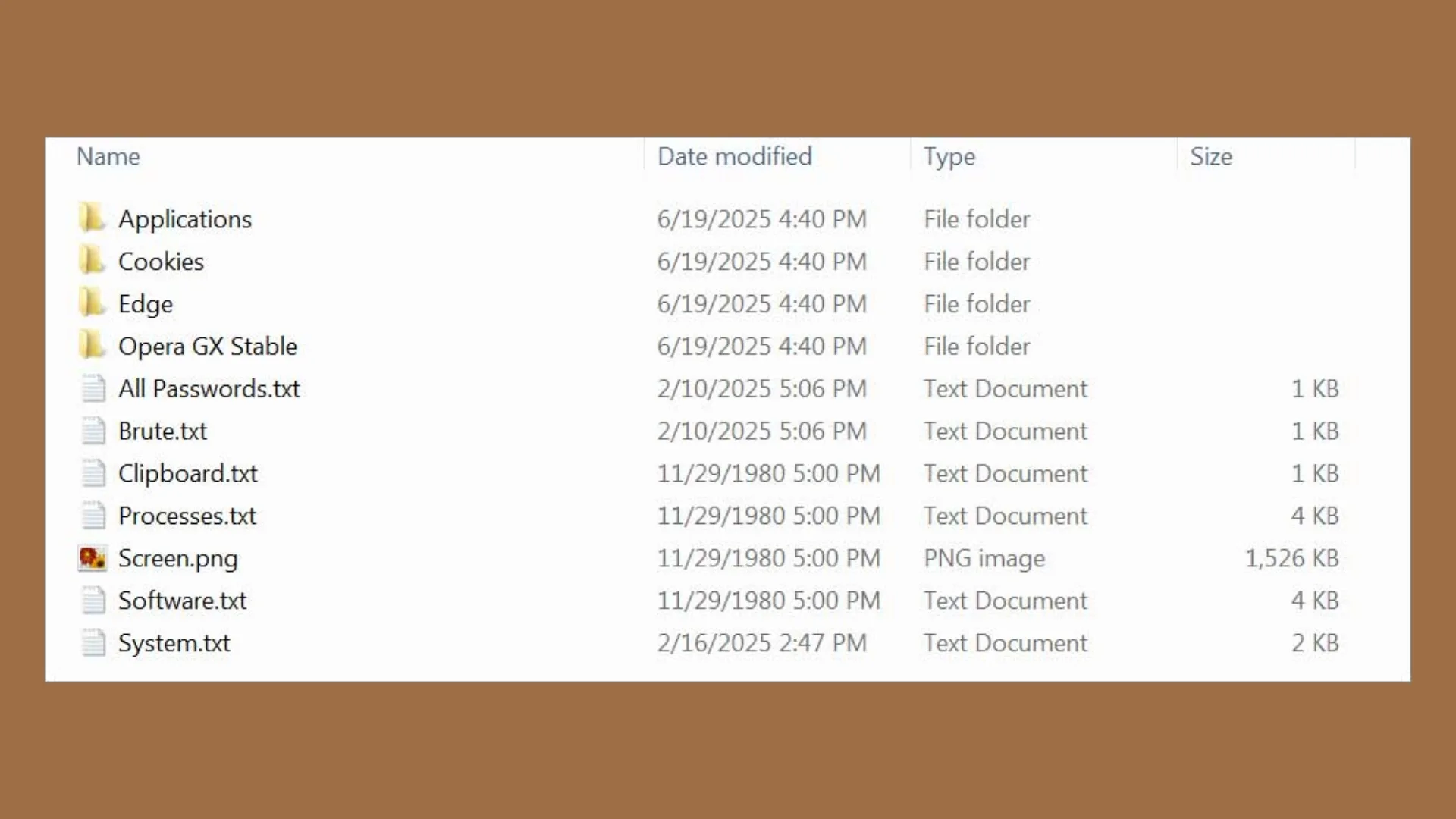Click the Edge folder icon

[92, 303]
